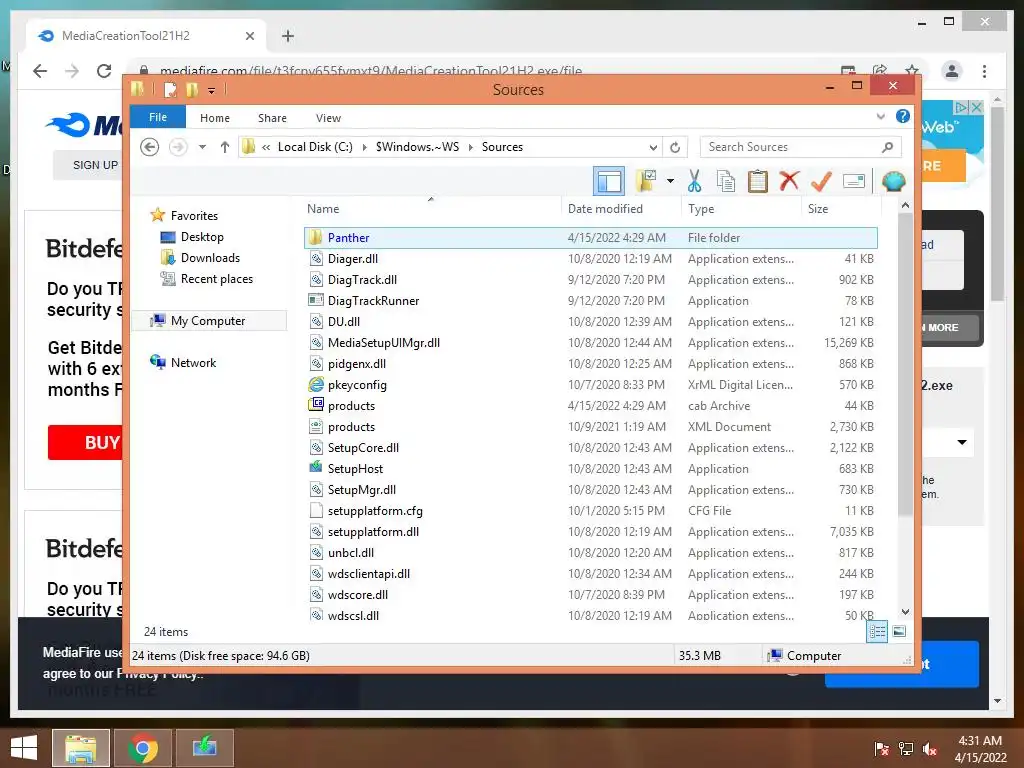This screenshot has width=1024, height=768.
Task: Click SIGN UP on the MediaFire page
Action: click(x=95, y=165)
